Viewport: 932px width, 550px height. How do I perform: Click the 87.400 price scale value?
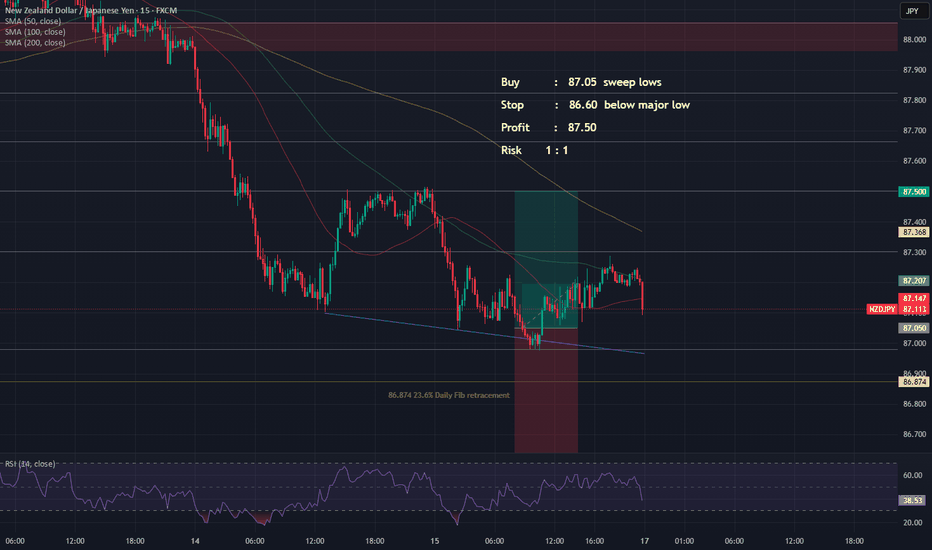click(914, 222)
